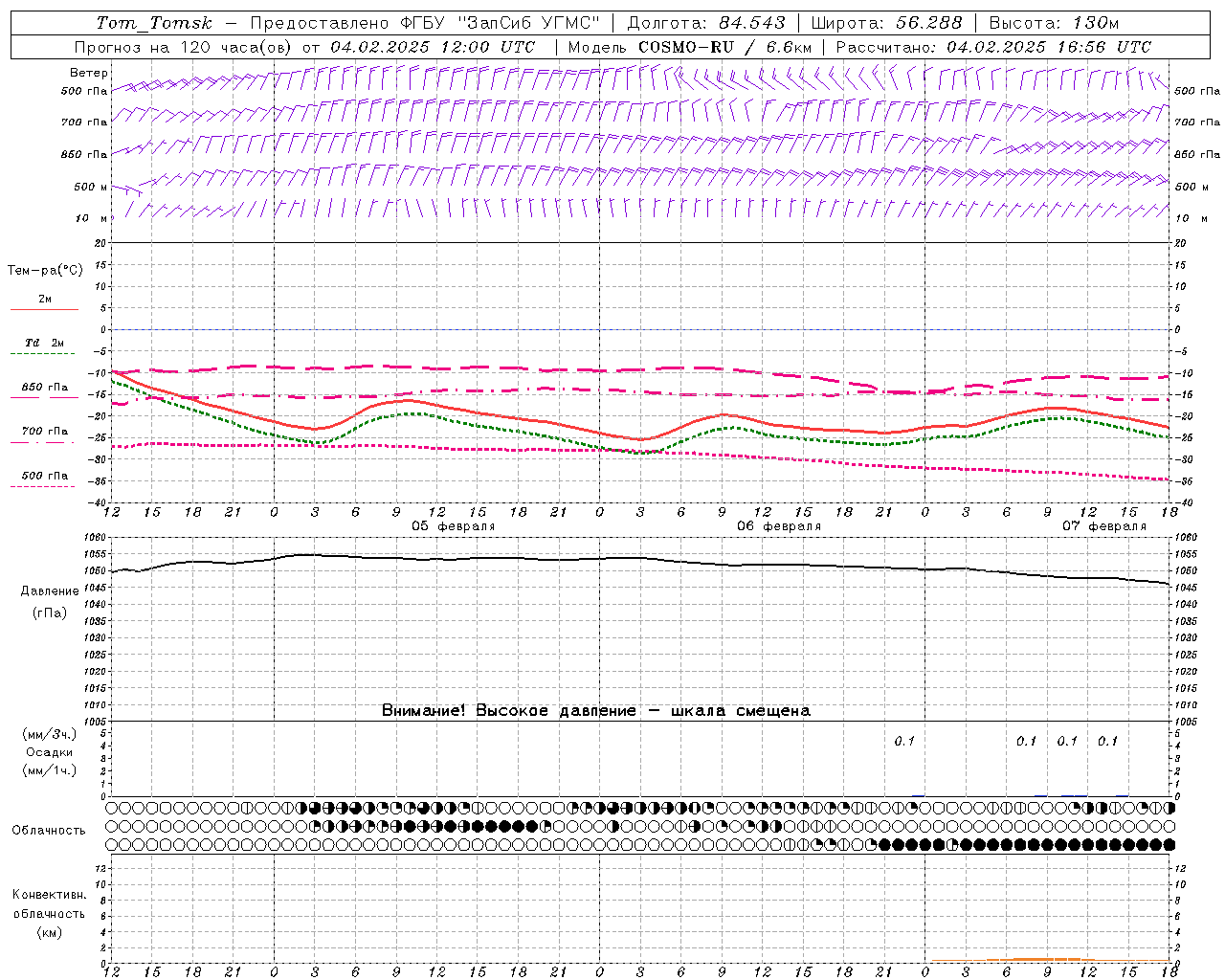The height and width of the screenshot is (980, 1225).
Task: Click the 700 гПа temperature legend entry
Action: tap(44, 435)
